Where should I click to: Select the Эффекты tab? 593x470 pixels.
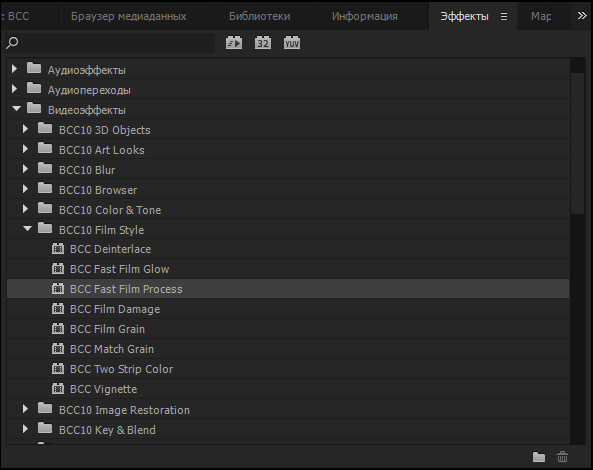(464, 16)
